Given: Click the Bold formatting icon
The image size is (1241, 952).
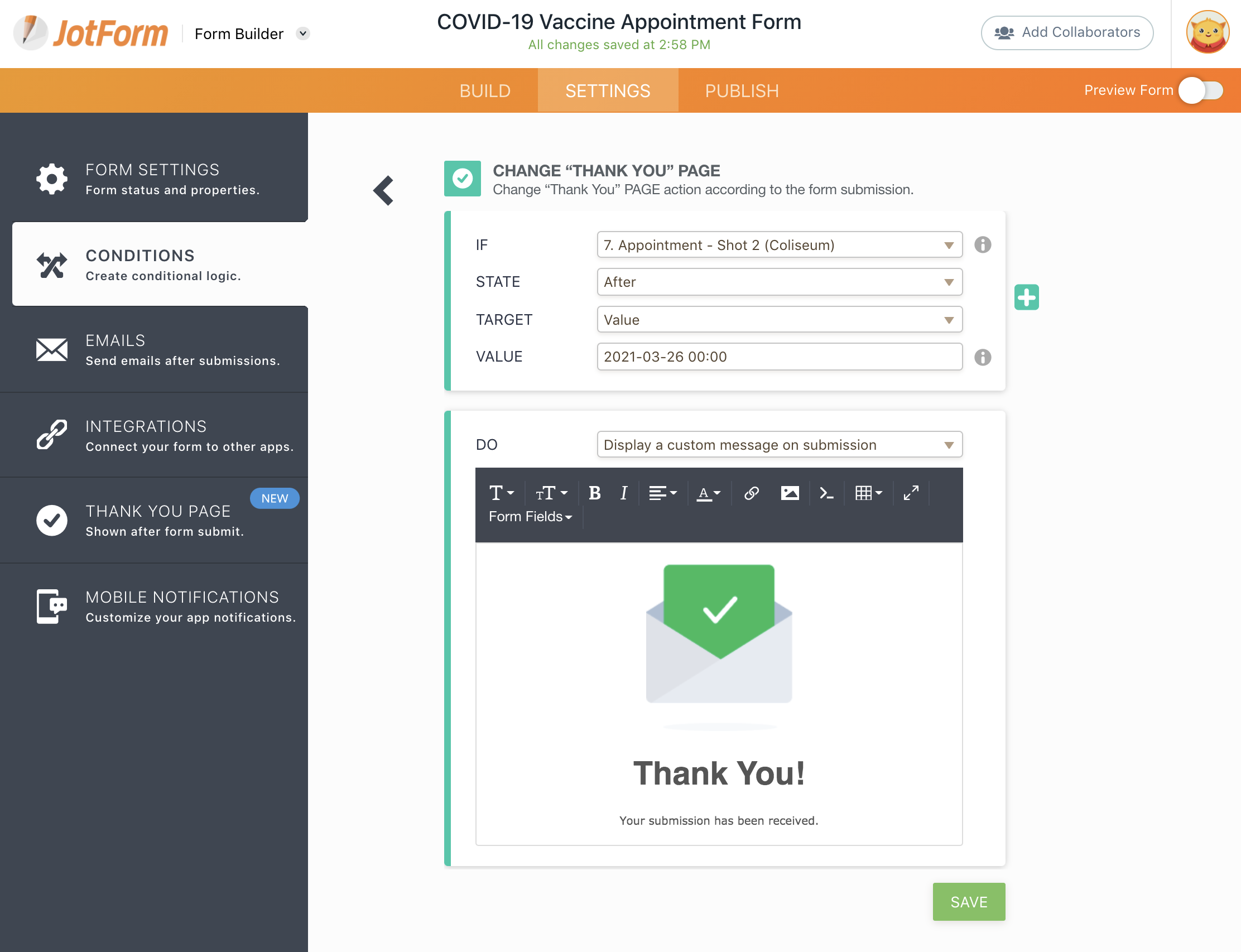Looking at the screenshot, I should click(x=594, y=493).
